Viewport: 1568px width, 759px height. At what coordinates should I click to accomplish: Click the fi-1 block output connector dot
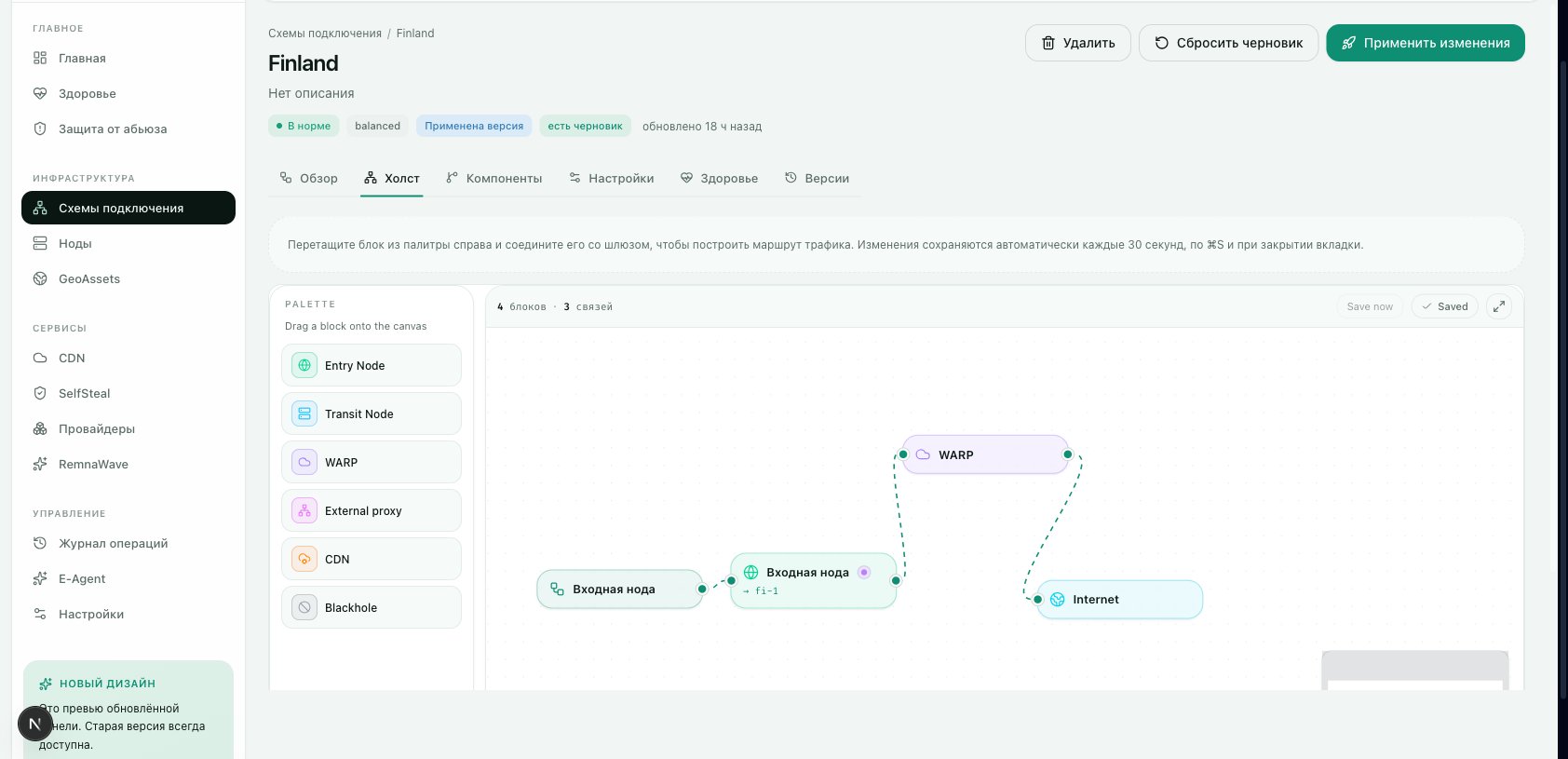tap(896, 580)
